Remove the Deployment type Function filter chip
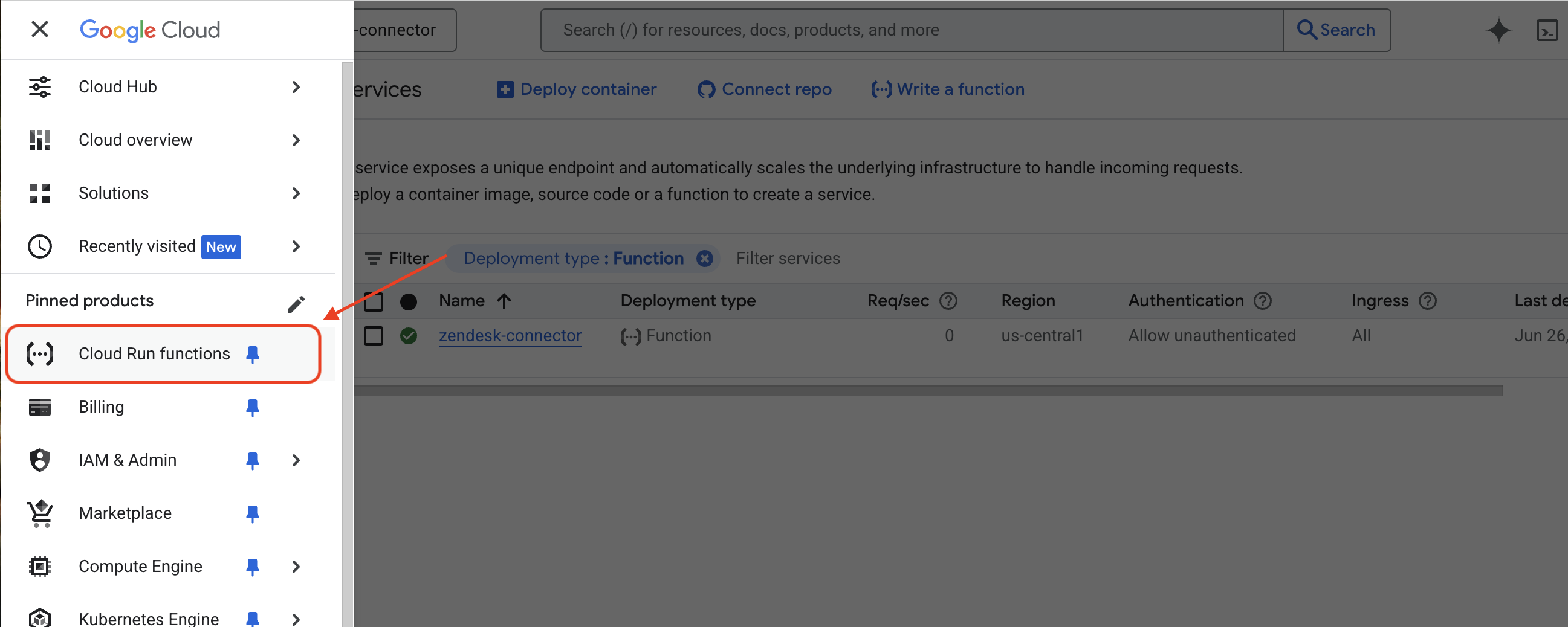The height and width of the screenshot is (627, 1568). [704, 259]
